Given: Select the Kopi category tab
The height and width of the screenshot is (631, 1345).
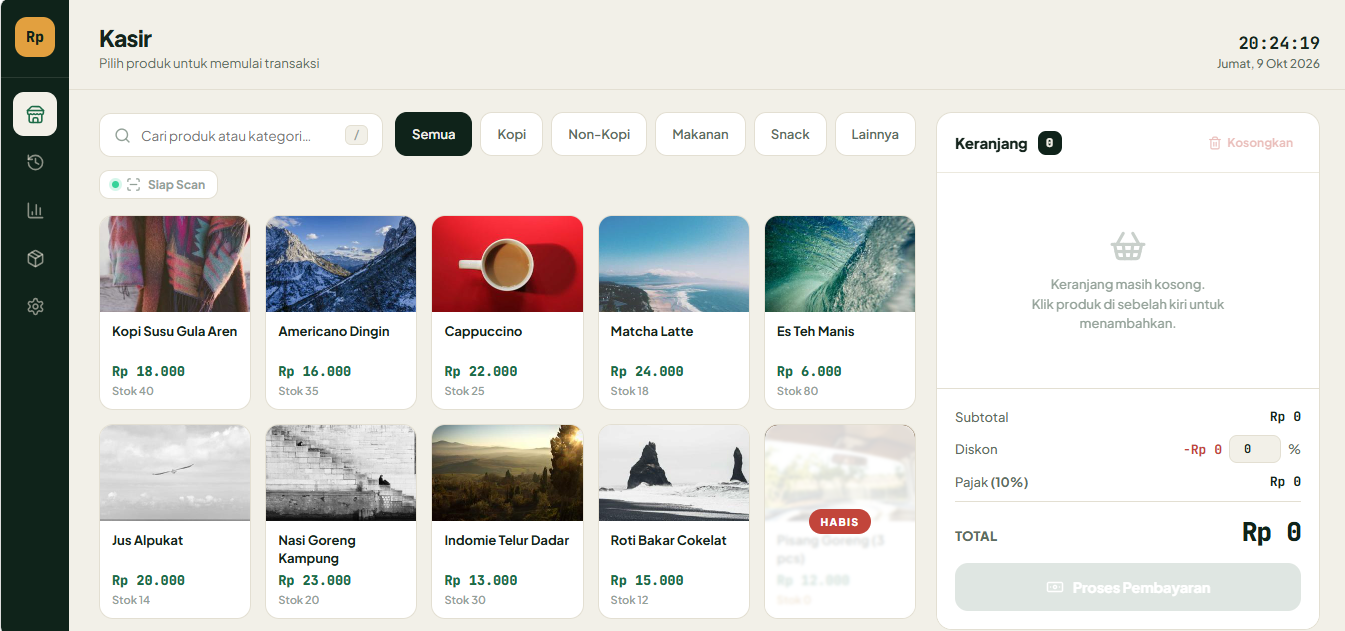Looking at the screenshot, I should tap(511, 134).
